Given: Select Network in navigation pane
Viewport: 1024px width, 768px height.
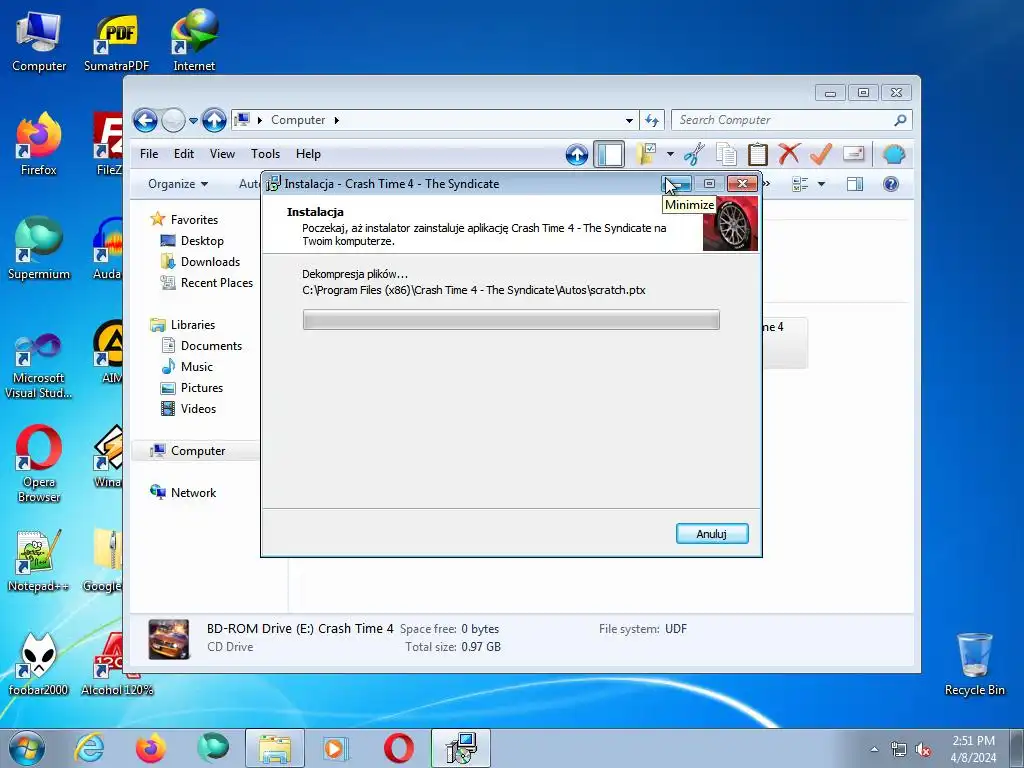Looking at the screenshot, I should click(193, 493).
